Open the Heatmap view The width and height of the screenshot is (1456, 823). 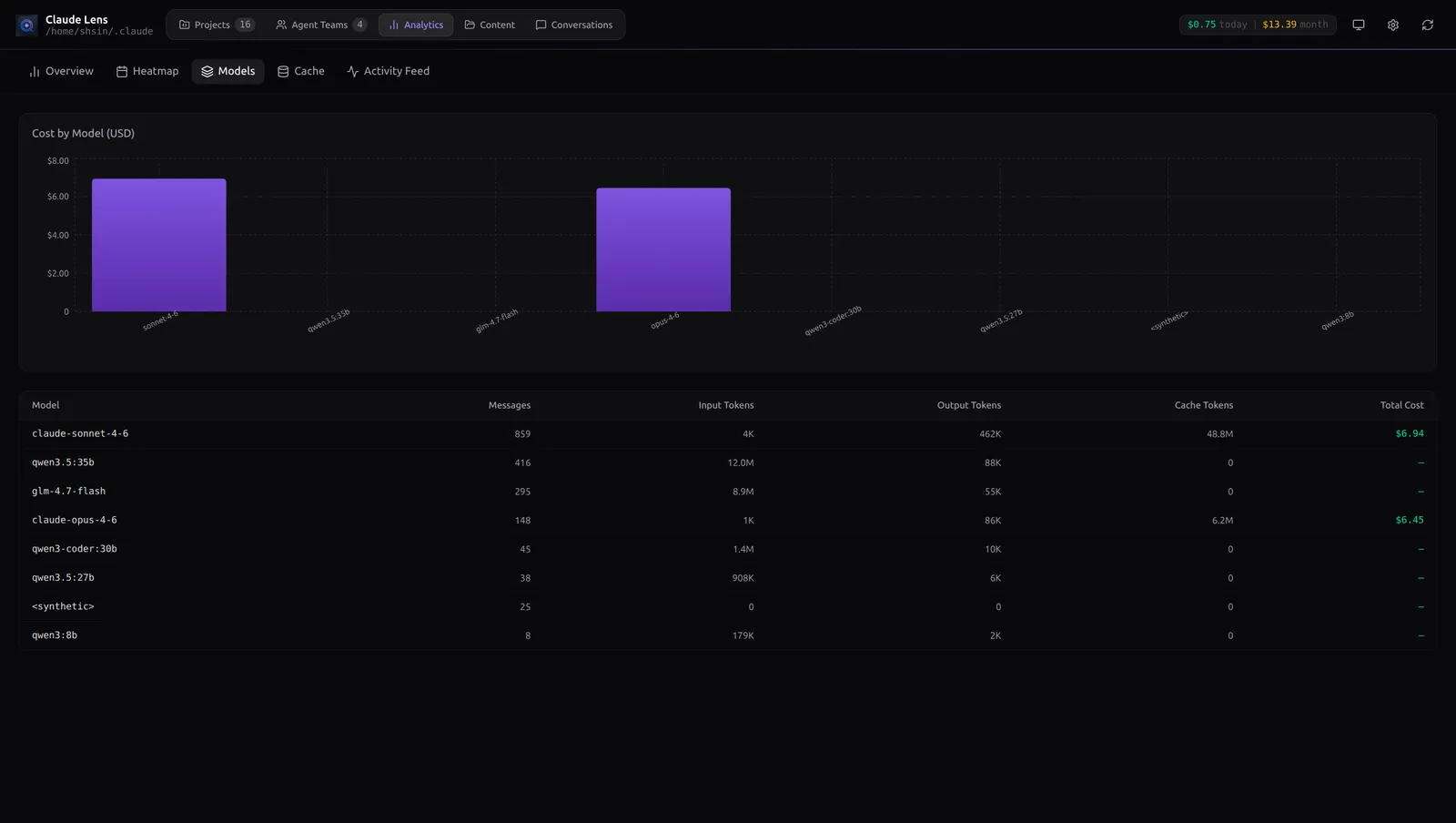coord(147,71)
